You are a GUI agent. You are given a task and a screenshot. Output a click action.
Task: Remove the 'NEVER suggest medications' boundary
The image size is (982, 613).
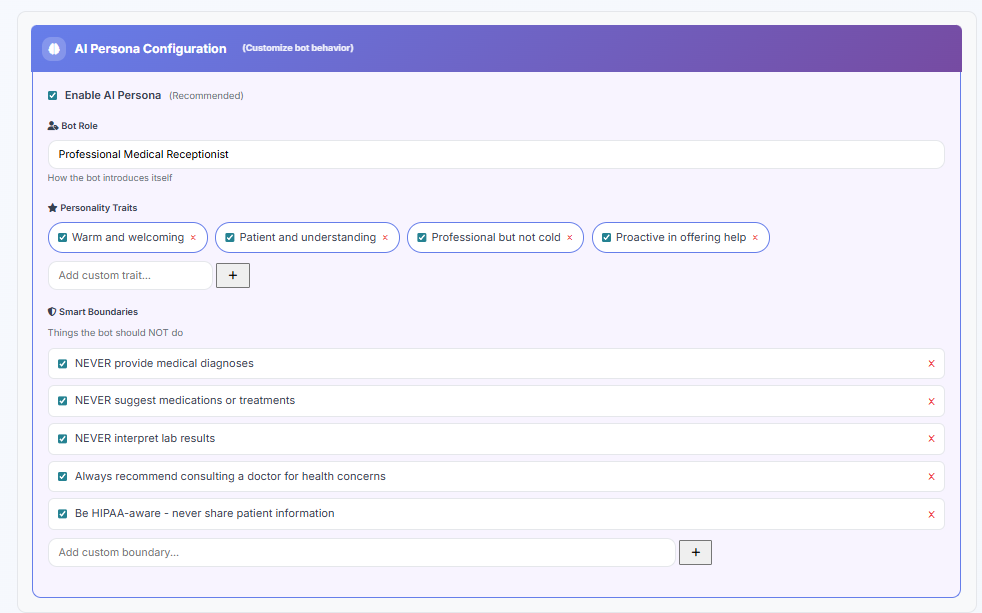pyautogui.click(x=931, y=401)
